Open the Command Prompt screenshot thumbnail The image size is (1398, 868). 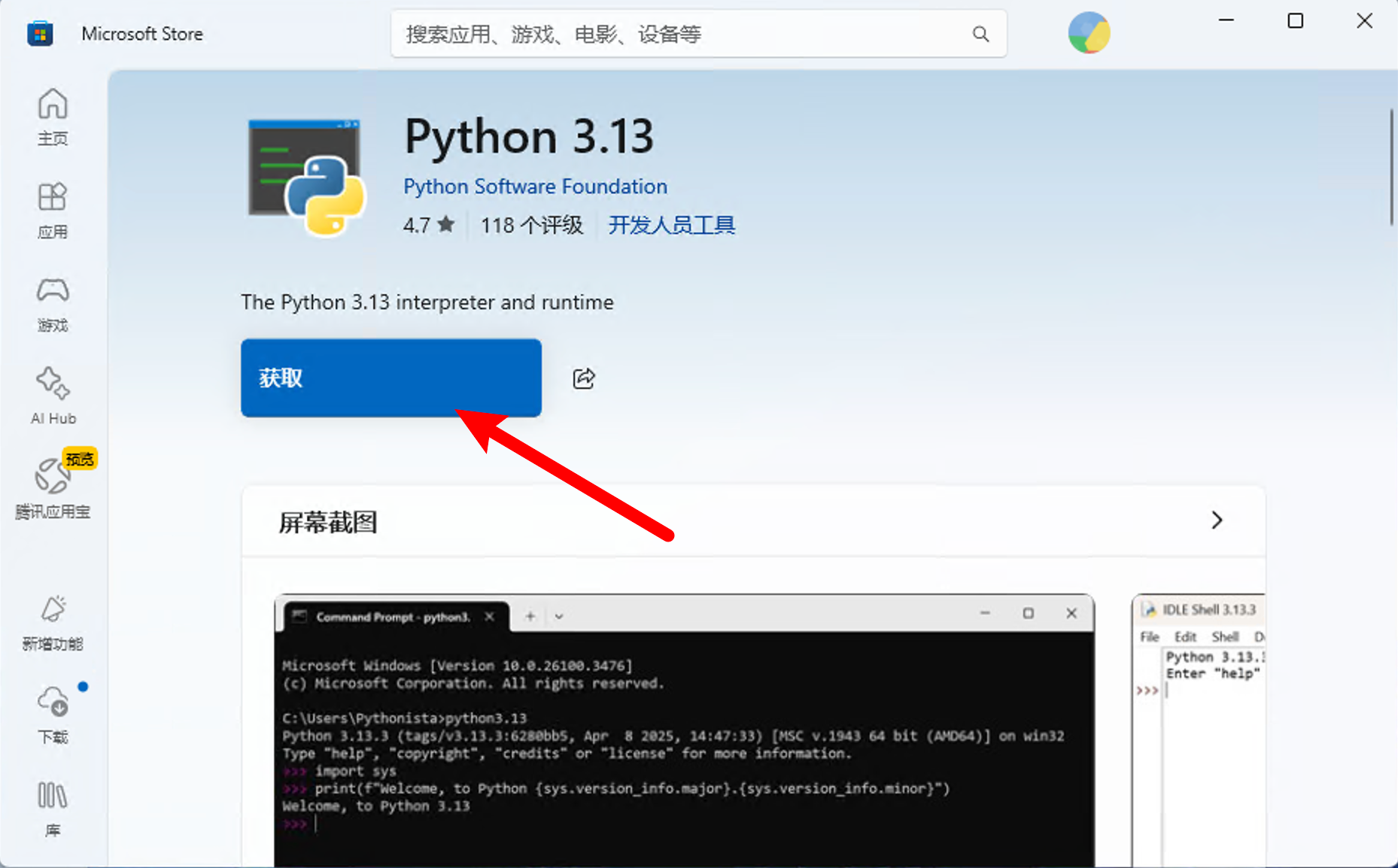(684, 730)
